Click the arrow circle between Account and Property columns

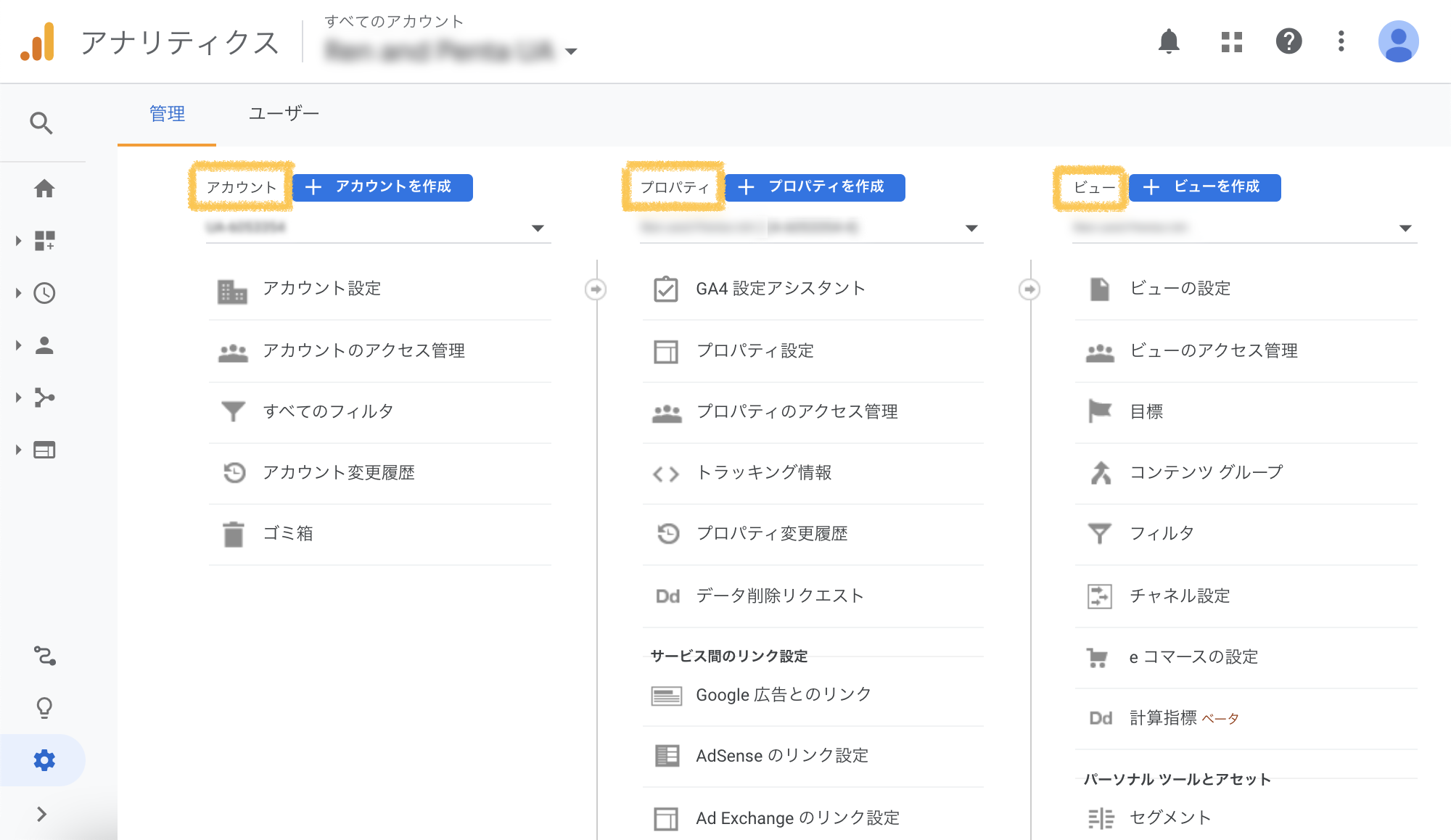pyautogui.click(x=596, y=289)
